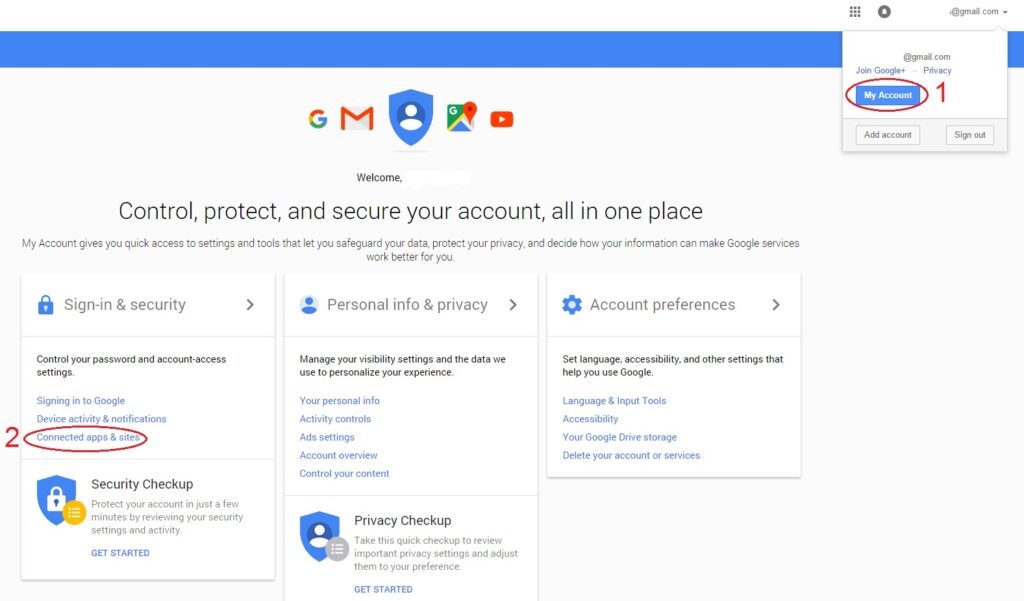Image resolution: width=1024 pixels, height=601 pixels.
Task: Click the Google G logo icon
Action: 318,118
